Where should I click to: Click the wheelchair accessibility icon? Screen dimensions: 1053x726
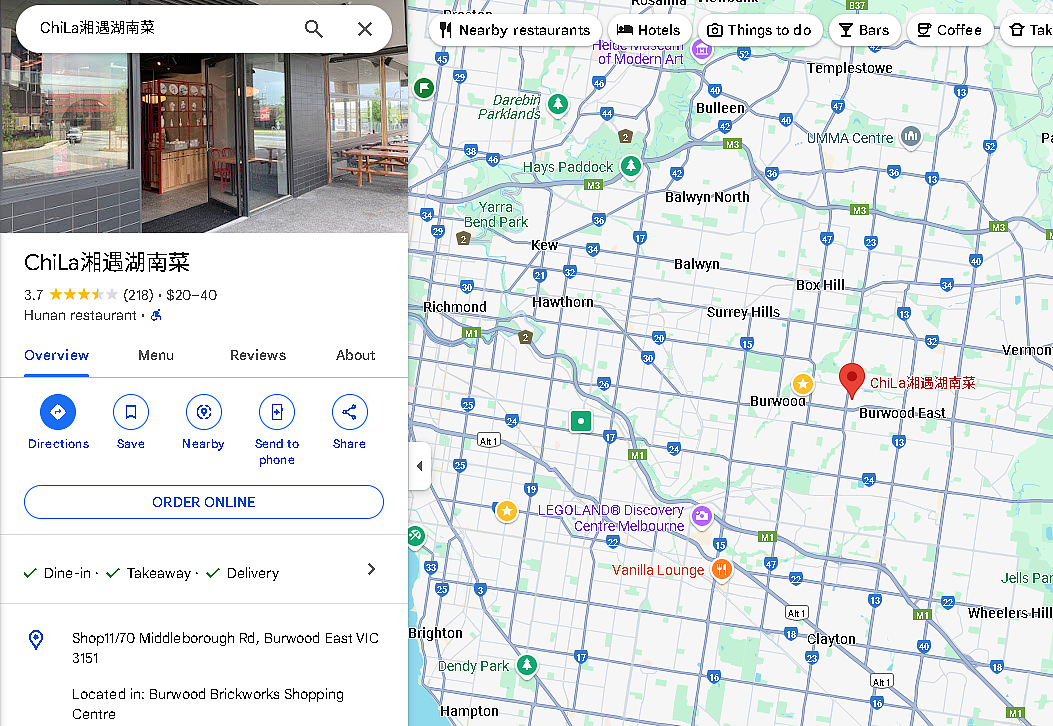click(x=156, y=315)
